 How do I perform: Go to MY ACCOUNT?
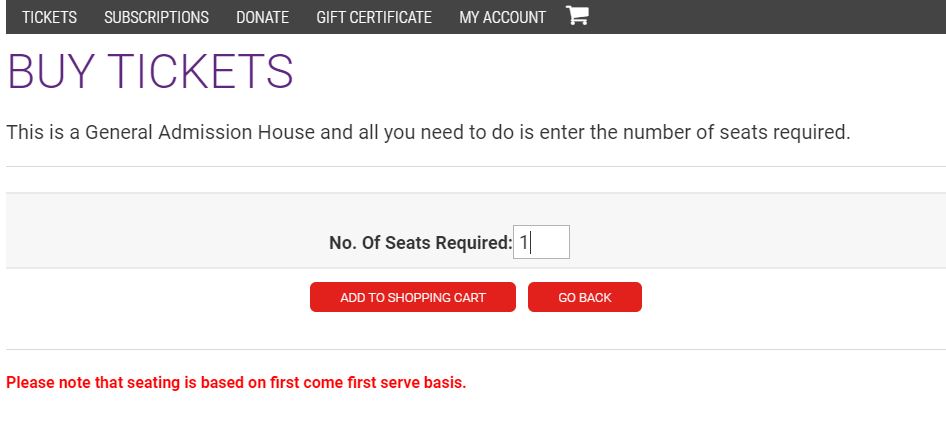pyautogui.click(x=502, y=18)
